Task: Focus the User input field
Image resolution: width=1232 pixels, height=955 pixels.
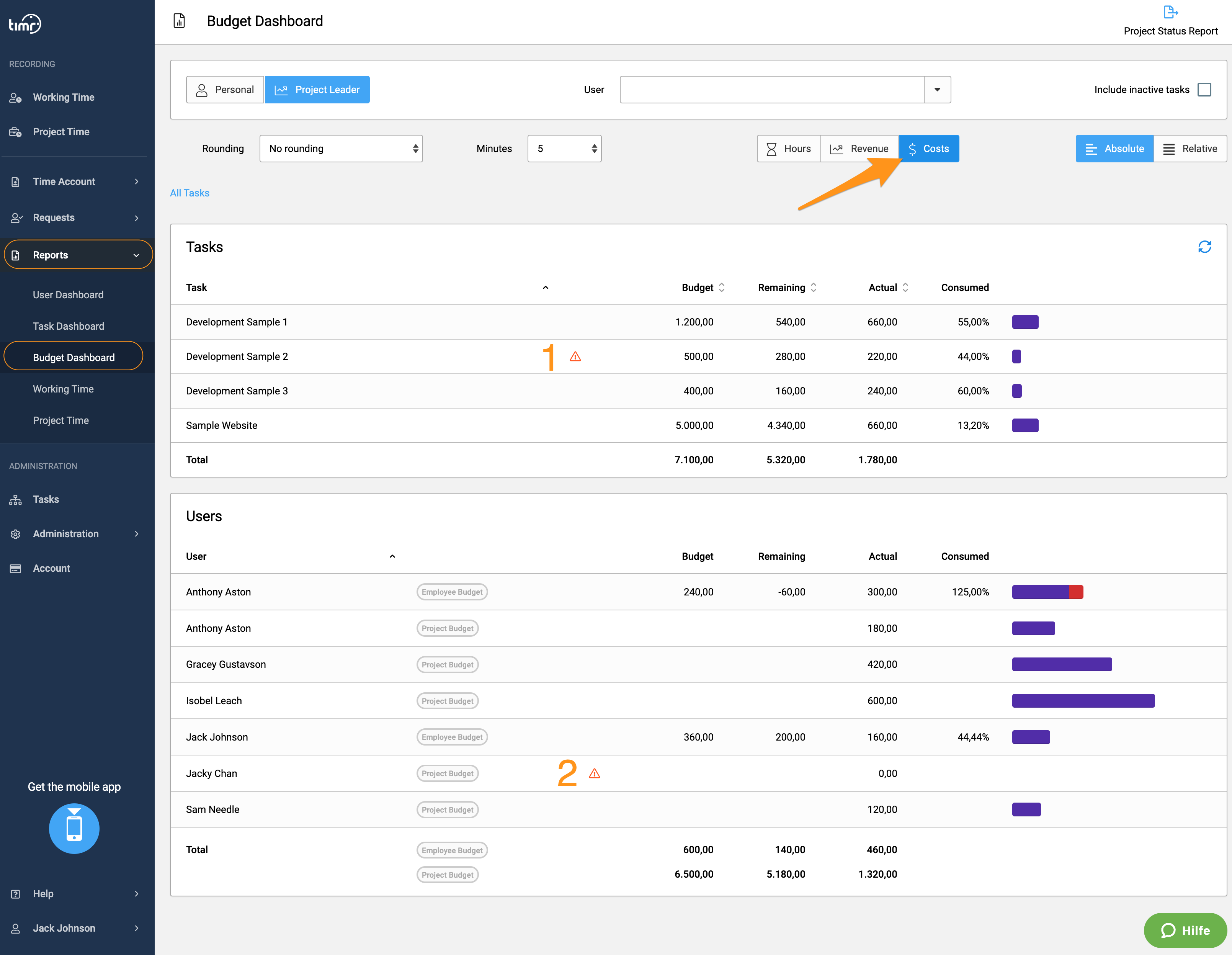Action: coord(772,90)
